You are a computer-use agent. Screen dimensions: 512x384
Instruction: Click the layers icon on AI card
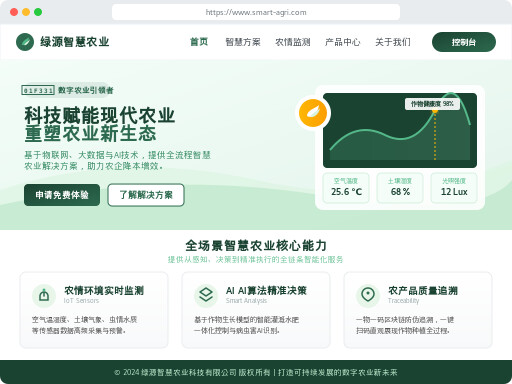206,295
